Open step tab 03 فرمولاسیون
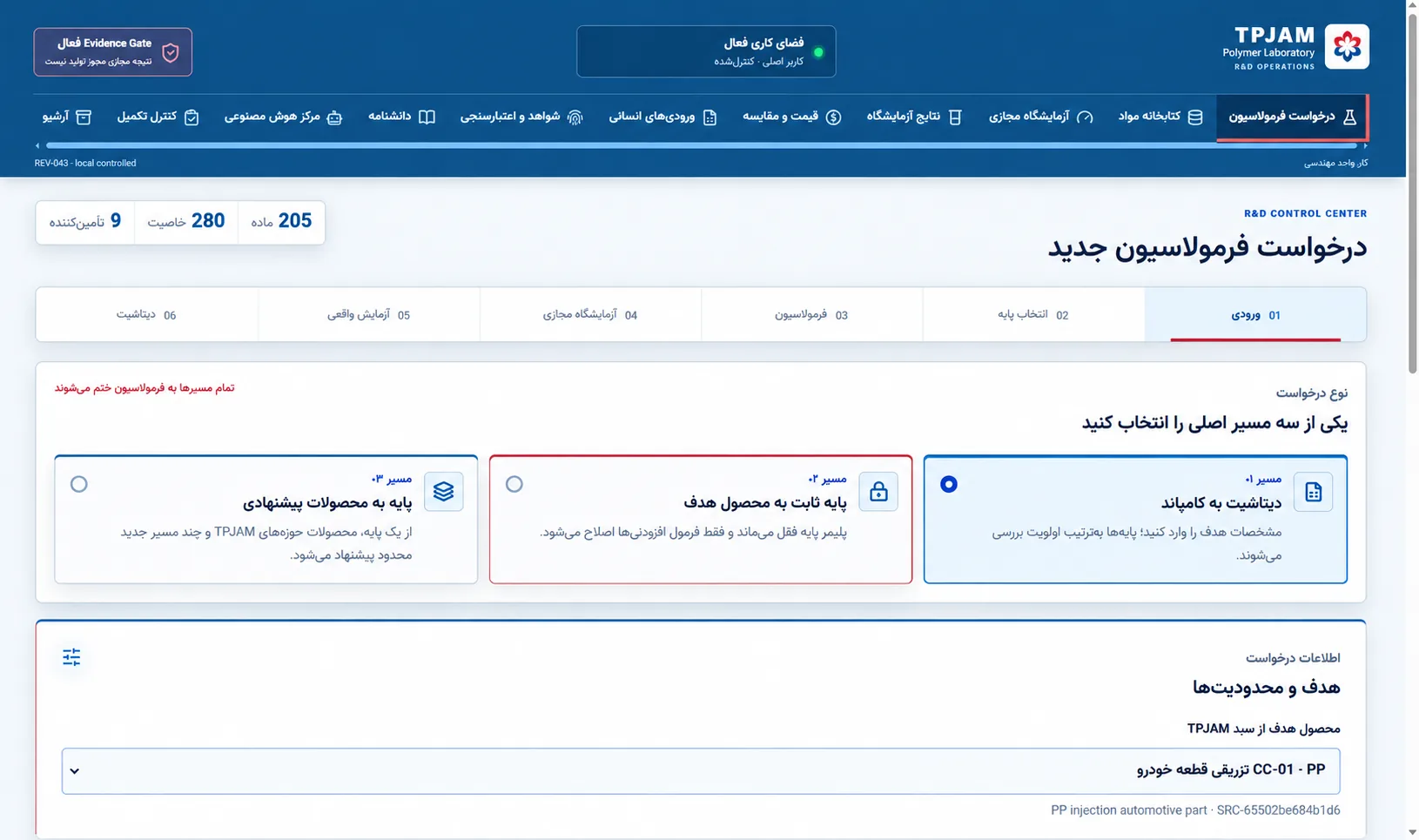 point(811,315)
